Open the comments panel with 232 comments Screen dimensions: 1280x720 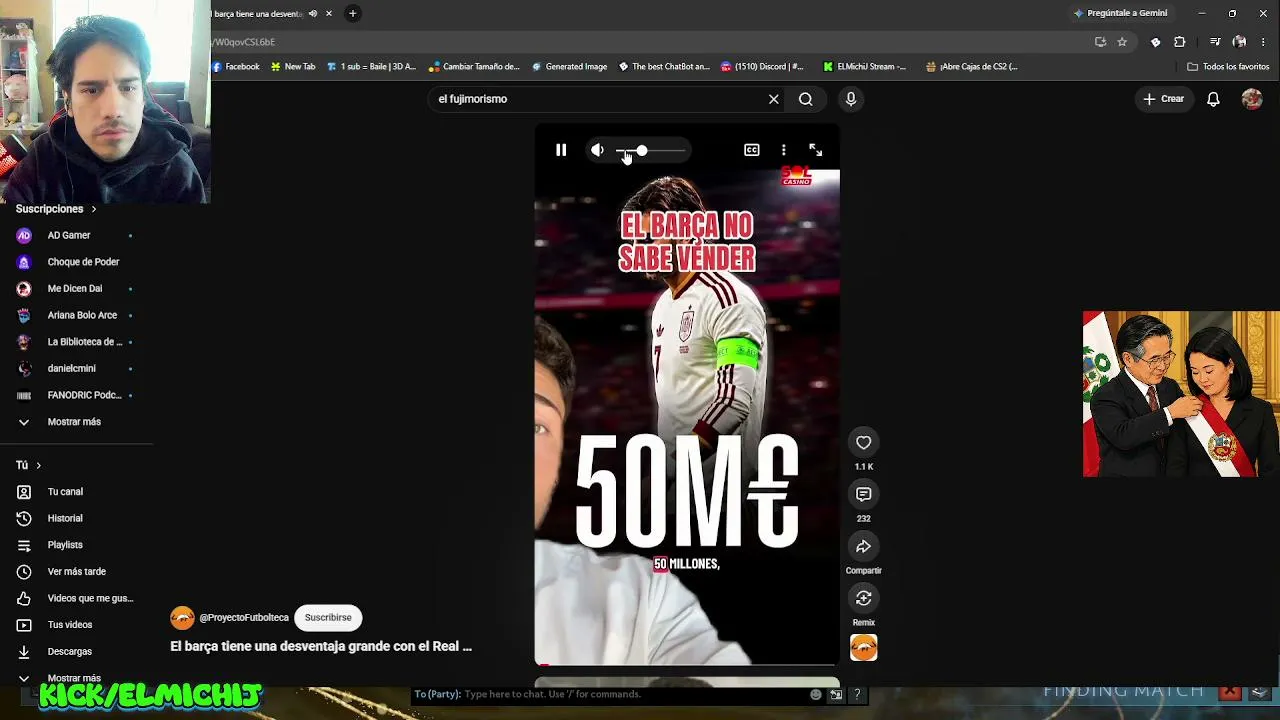click(864, 494)
